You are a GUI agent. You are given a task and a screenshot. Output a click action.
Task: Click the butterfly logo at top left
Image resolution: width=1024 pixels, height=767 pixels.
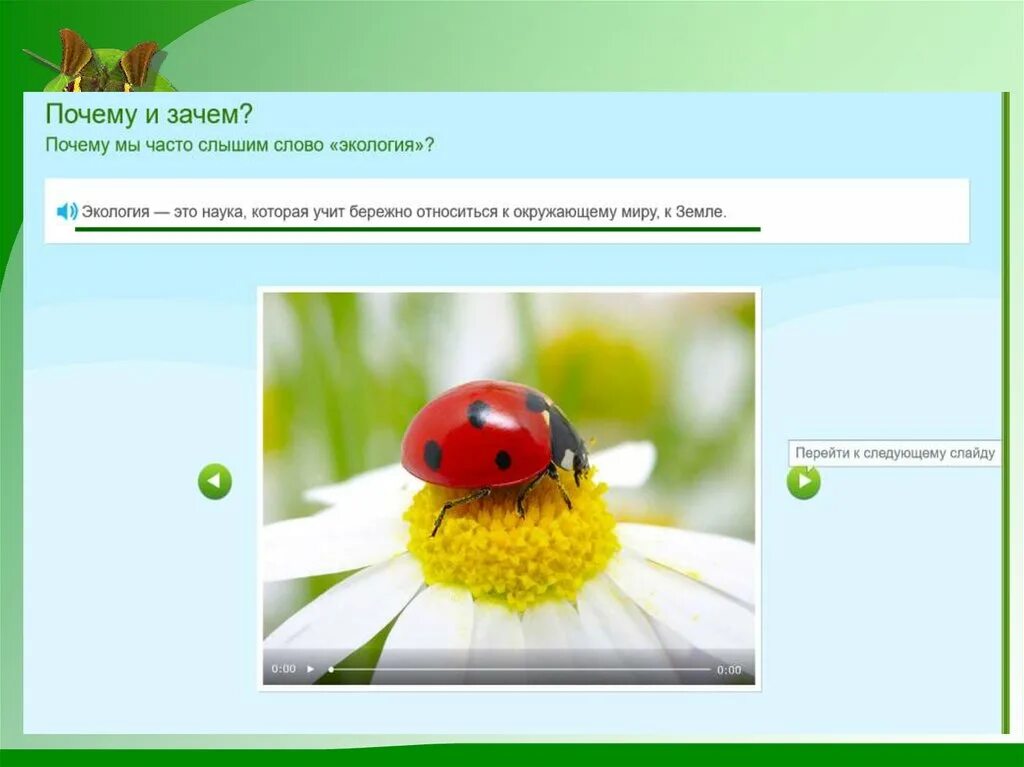coord(98,61)
